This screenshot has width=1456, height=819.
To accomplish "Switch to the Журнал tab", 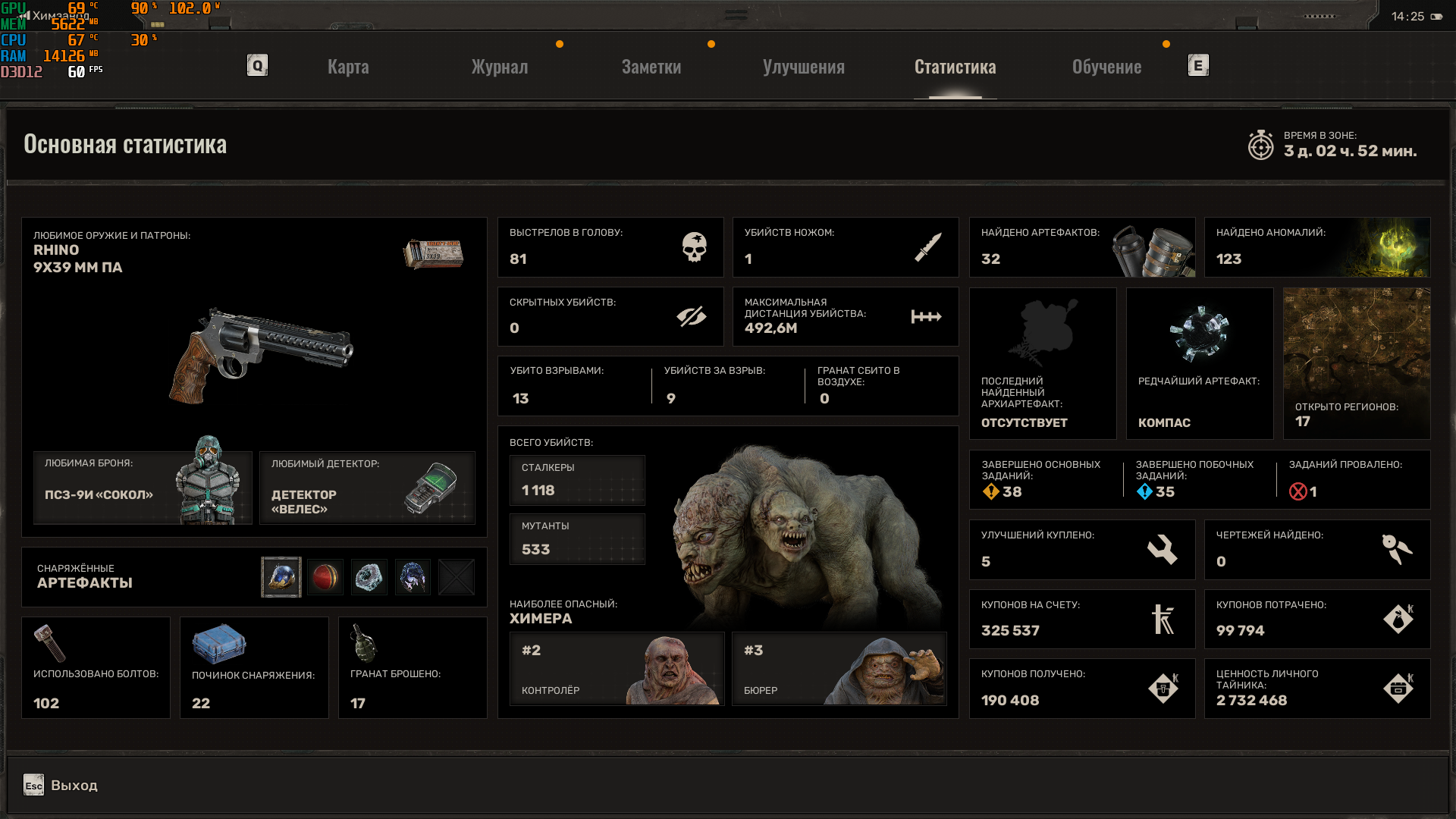I will tap(500, 67).
